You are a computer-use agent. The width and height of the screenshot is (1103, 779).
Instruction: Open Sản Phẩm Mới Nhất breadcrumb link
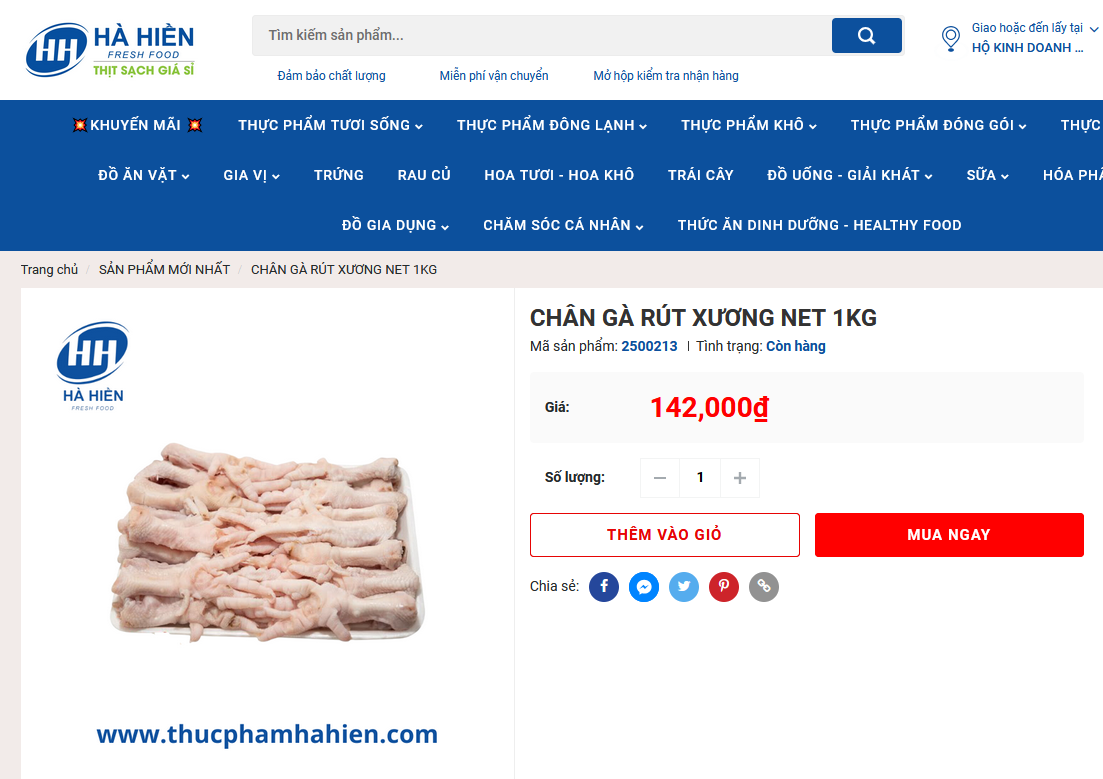pyautogui.click(x=165, y=270)
